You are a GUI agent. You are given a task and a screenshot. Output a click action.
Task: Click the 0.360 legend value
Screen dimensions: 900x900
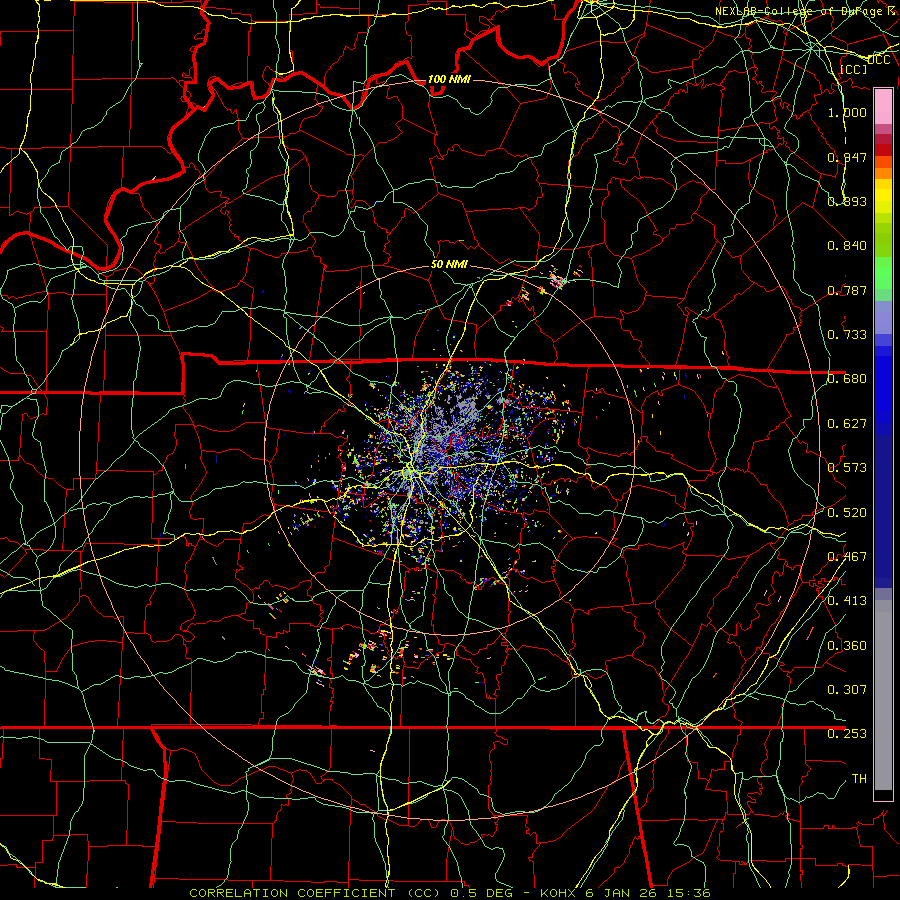[x=847, y=646]
